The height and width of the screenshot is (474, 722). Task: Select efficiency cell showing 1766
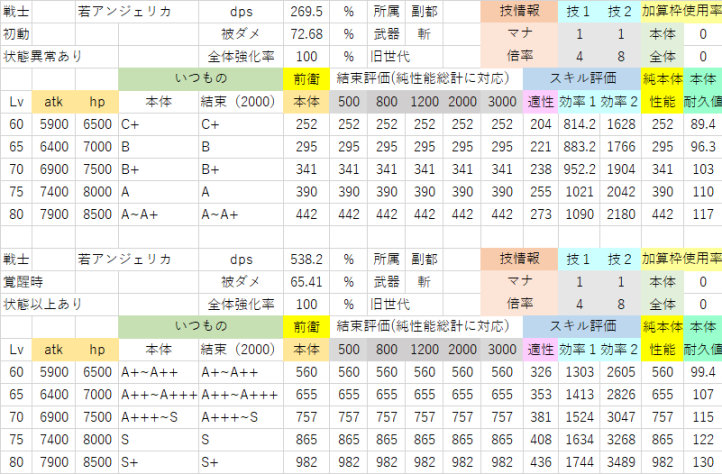pos(621,147)
